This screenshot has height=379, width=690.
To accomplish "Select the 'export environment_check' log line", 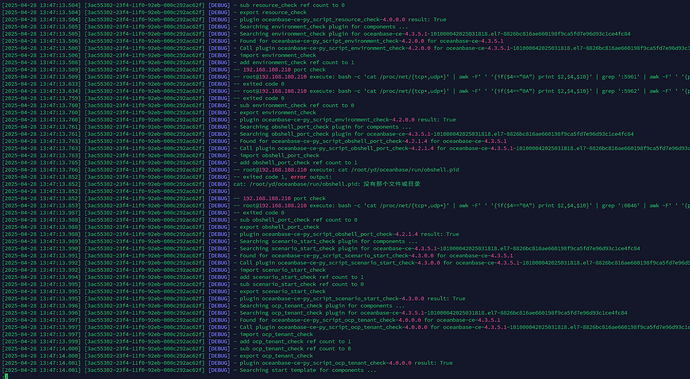I will [275, 113].
